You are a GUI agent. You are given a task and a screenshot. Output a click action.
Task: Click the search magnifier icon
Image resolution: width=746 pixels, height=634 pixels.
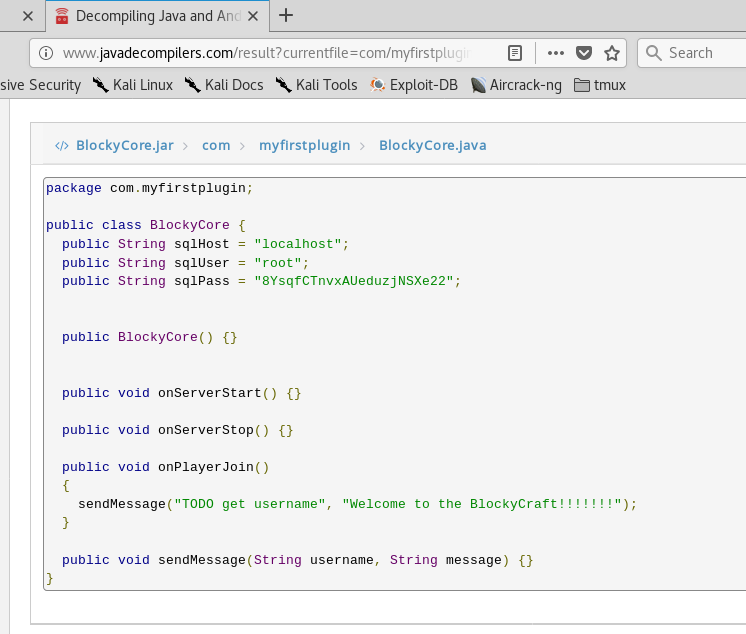653,53
